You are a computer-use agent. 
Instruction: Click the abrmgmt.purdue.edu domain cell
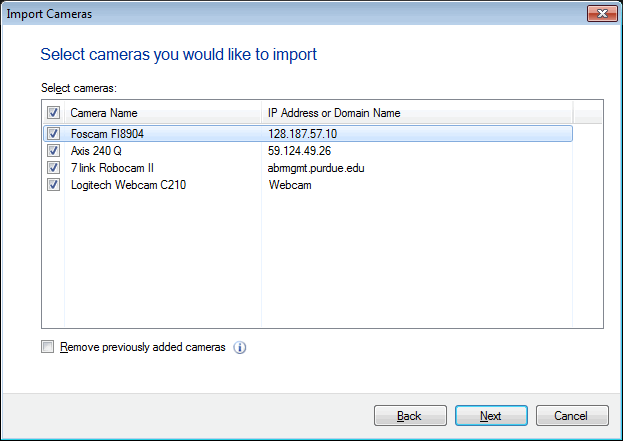click(x=316, y=167)
